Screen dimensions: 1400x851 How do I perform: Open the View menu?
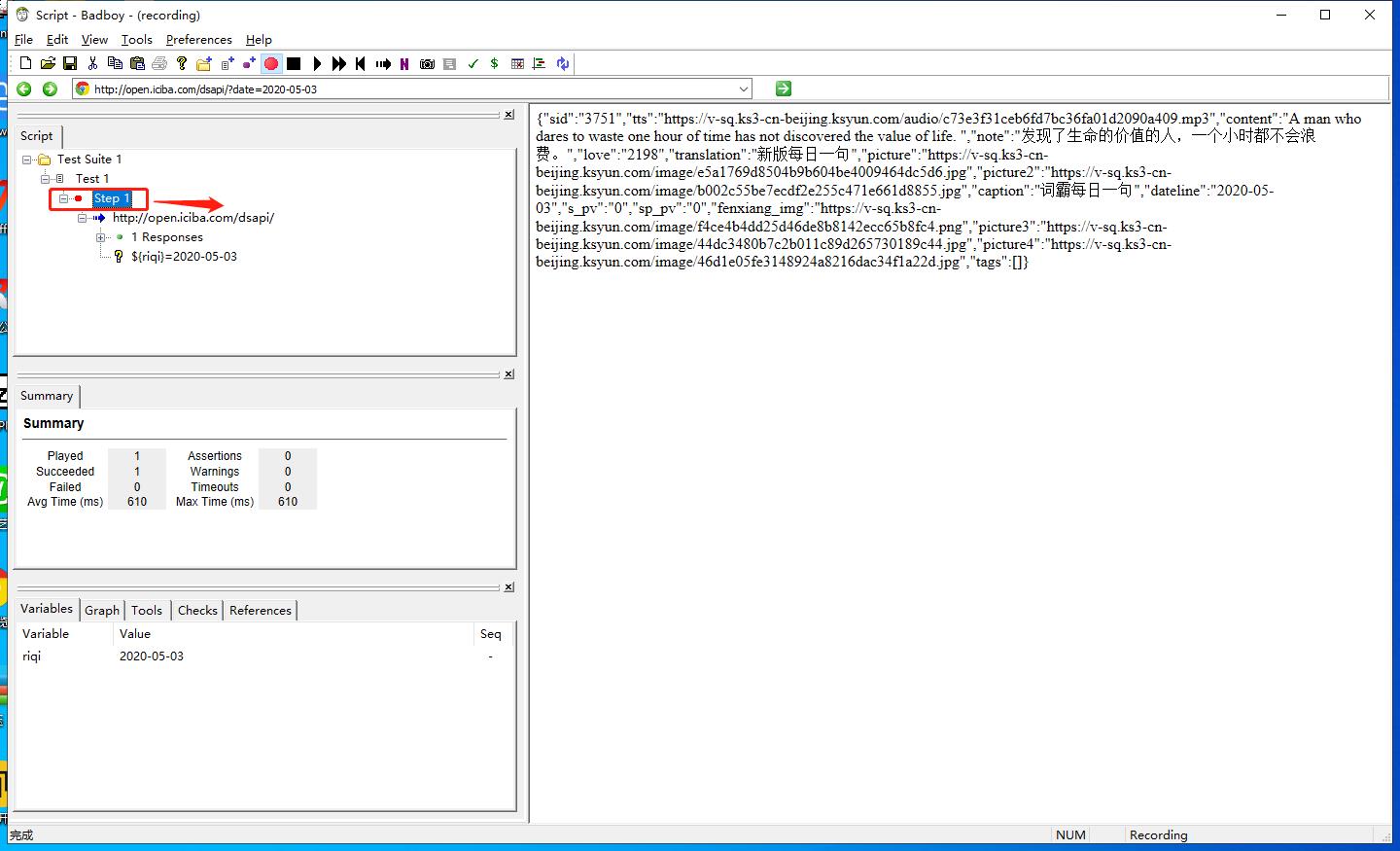point(94,39)
